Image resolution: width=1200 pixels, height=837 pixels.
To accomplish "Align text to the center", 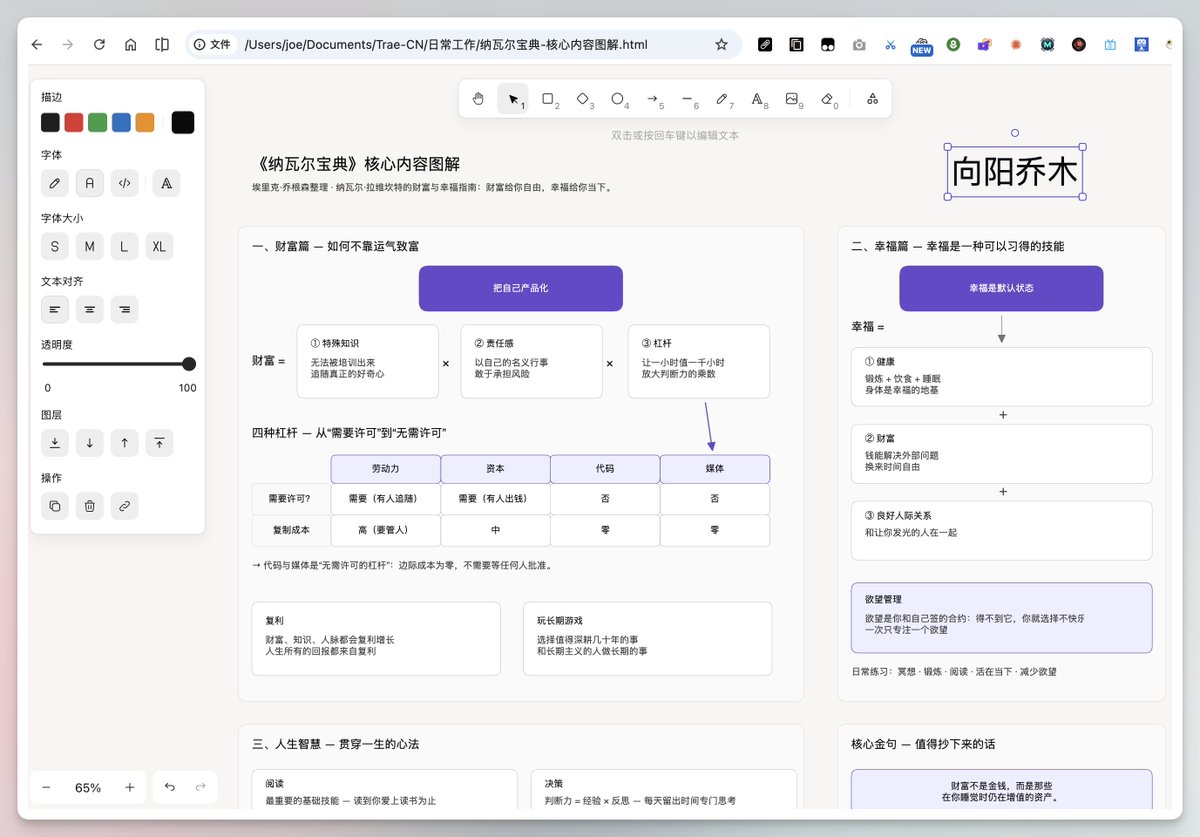I will [x=90, y=309].
